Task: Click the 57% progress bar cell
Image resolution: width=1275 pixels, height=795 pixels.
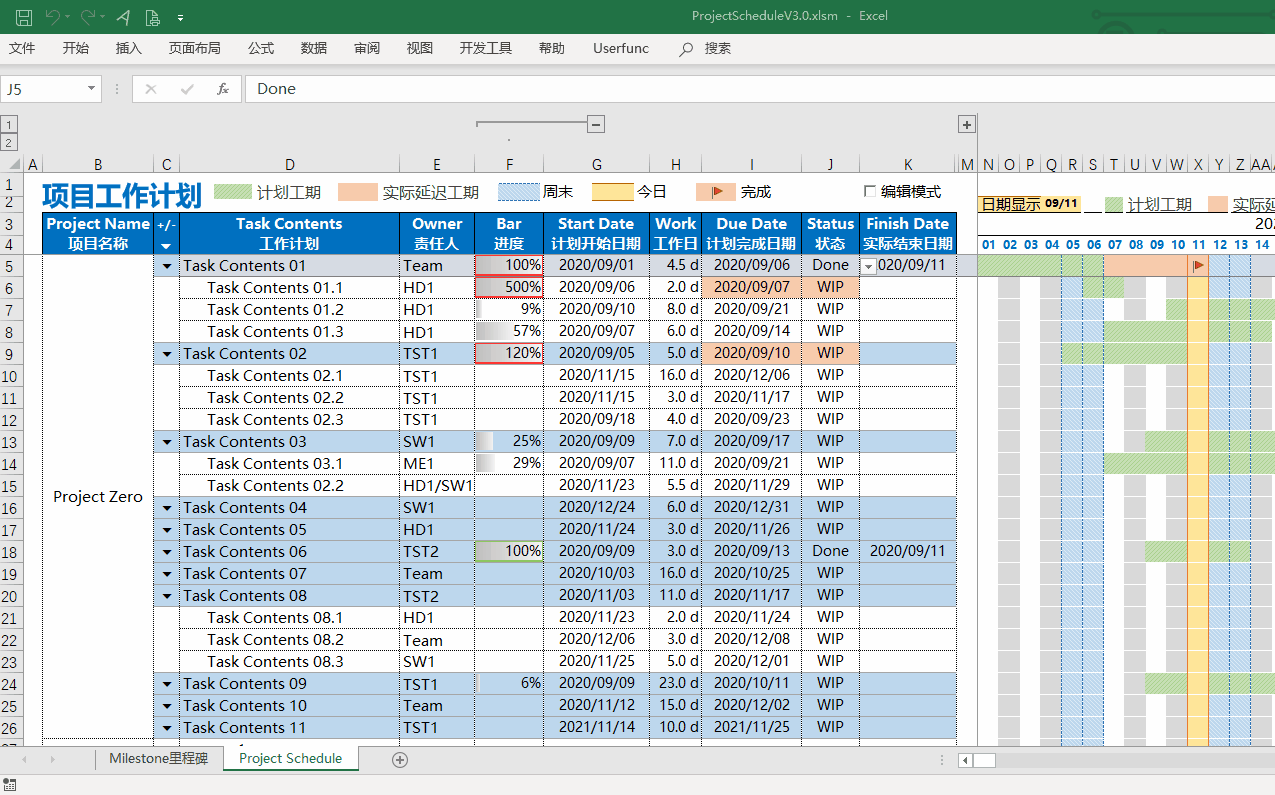Action: click(x=509, y=331)
